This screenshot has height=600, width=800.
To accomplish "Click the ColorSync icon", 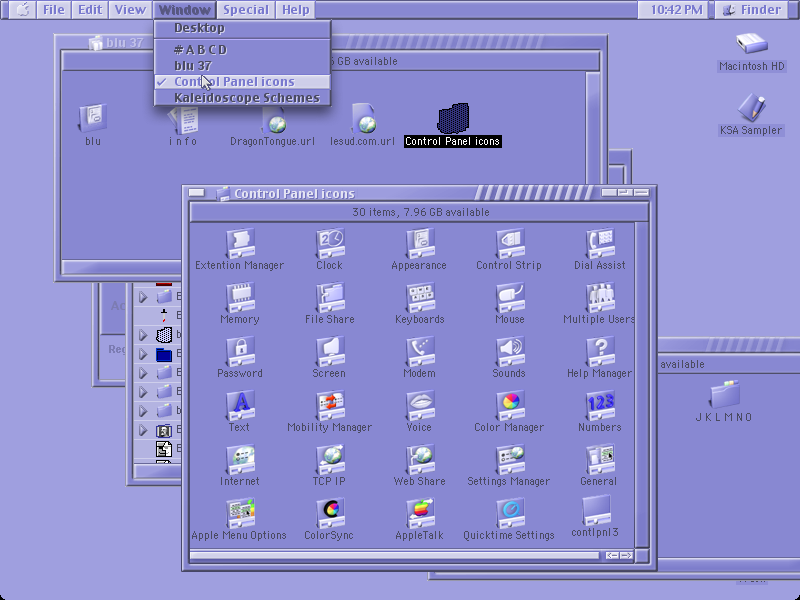I will 330,514.
